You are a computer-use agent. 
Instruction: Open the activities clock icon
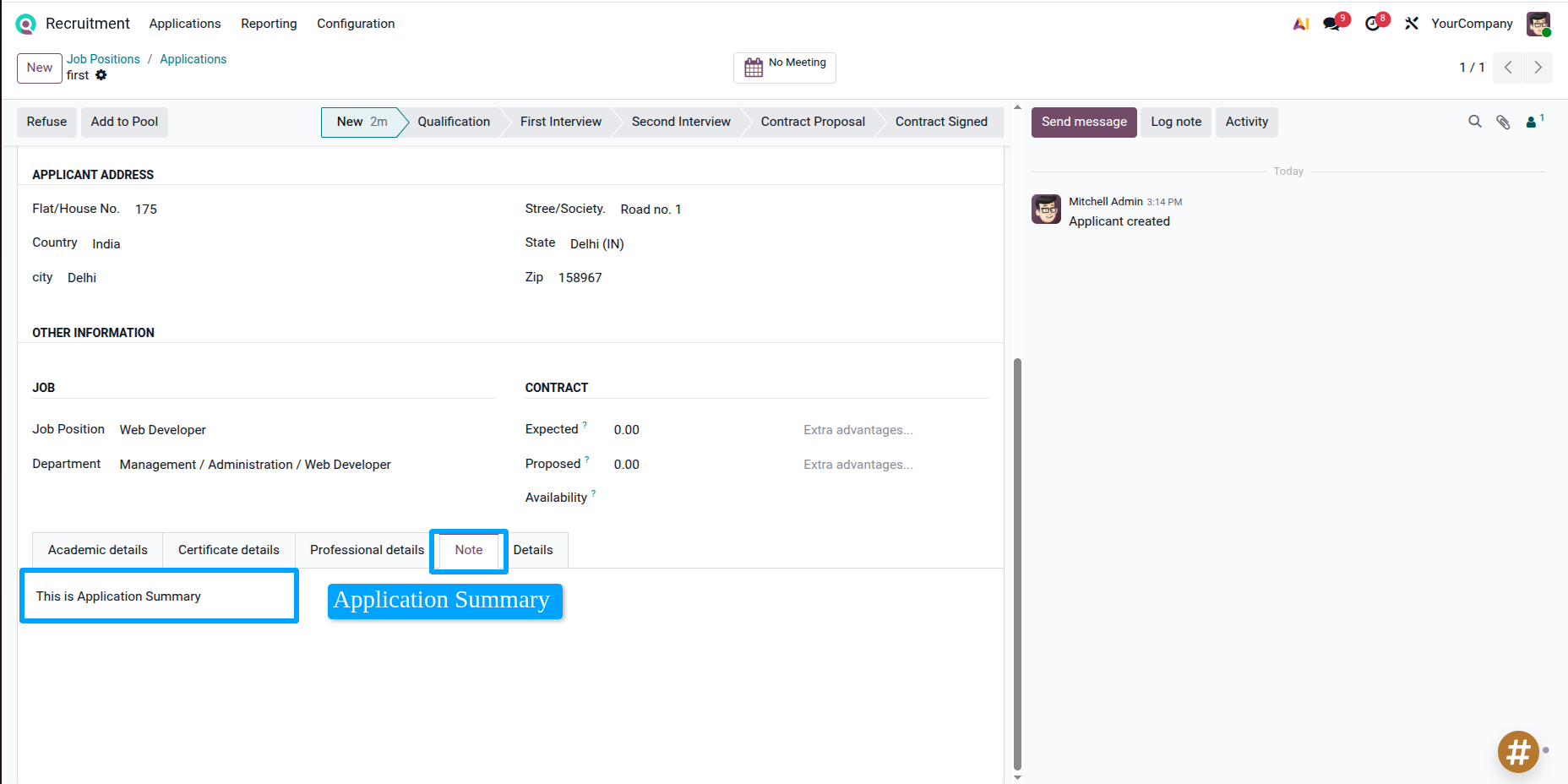pos(1373,24)
